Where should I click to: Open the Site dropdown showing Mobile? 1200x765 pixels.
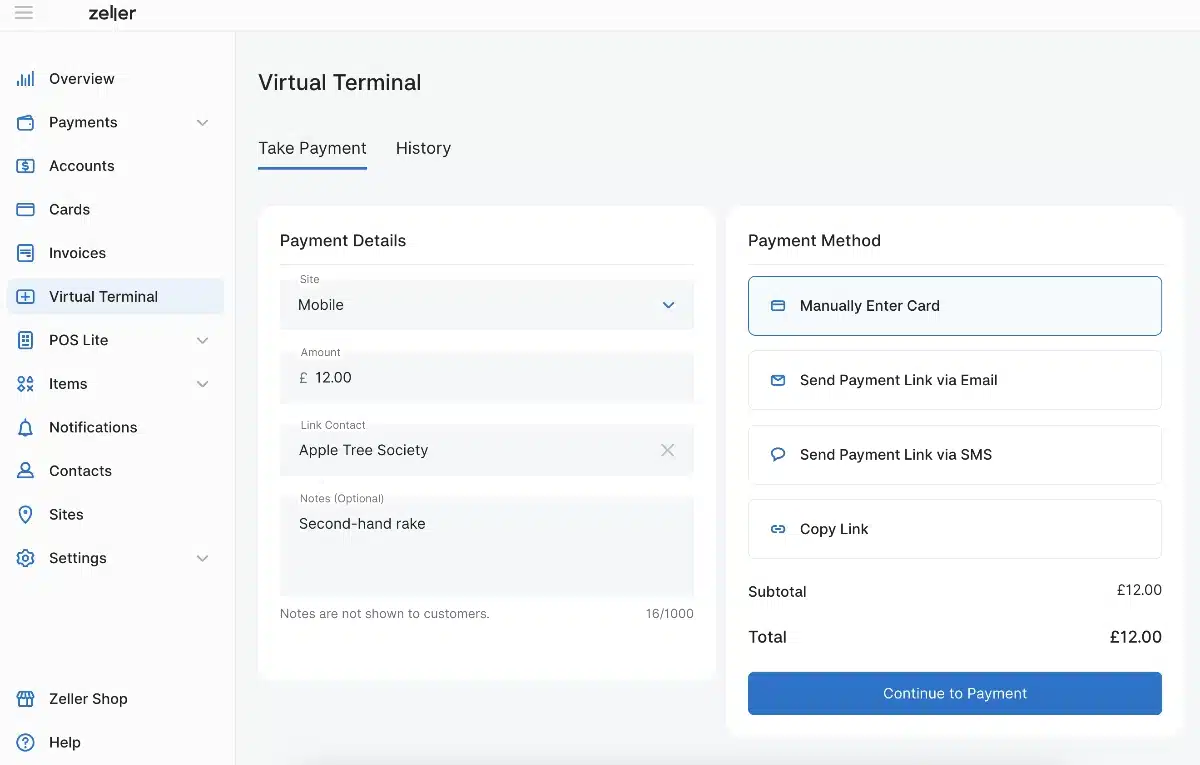coord(487,304)
